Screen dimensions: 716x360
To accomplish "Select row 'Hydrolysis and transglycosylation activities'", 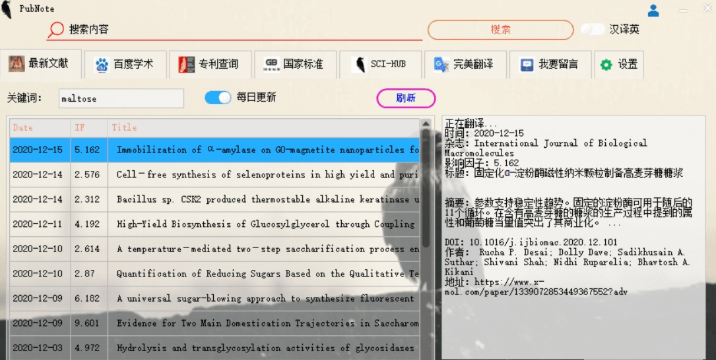I will 215,348.
